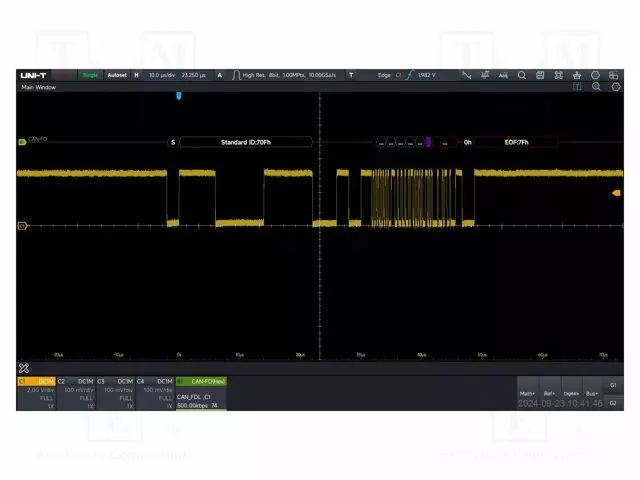This screenshot has width=640, height=480.
Task: Click the crossed tools icon below waveform
Action: click(24, 368)
